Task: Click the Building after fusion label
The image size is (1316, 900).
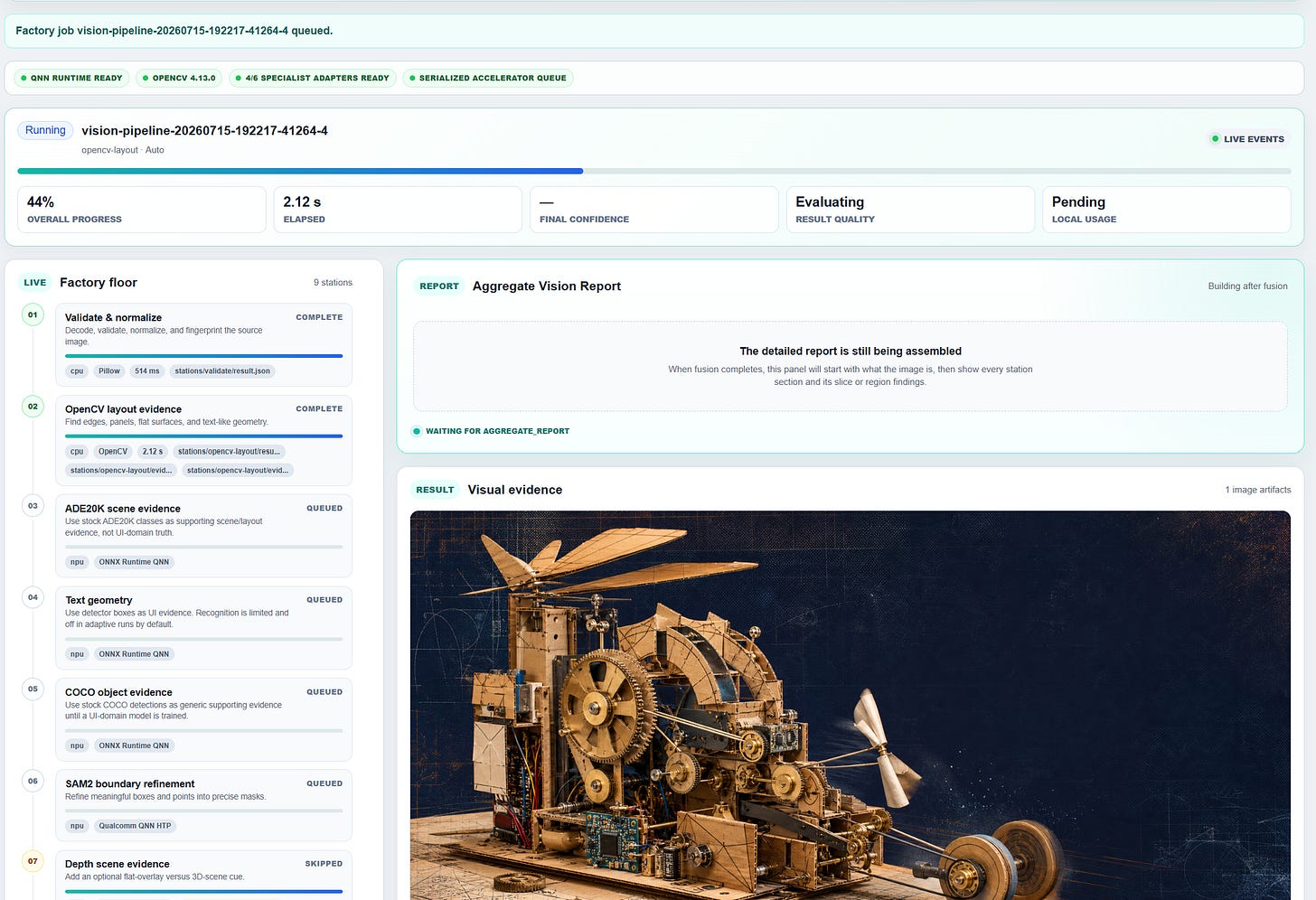Action: point(1247,286)
